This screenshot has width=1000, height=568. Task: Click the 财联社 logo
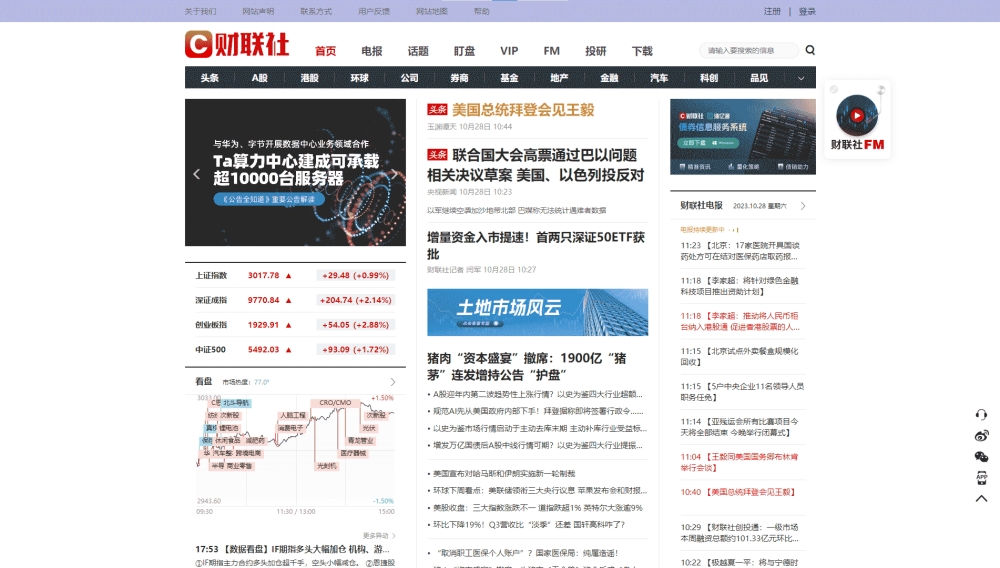(x=237, y=45)
